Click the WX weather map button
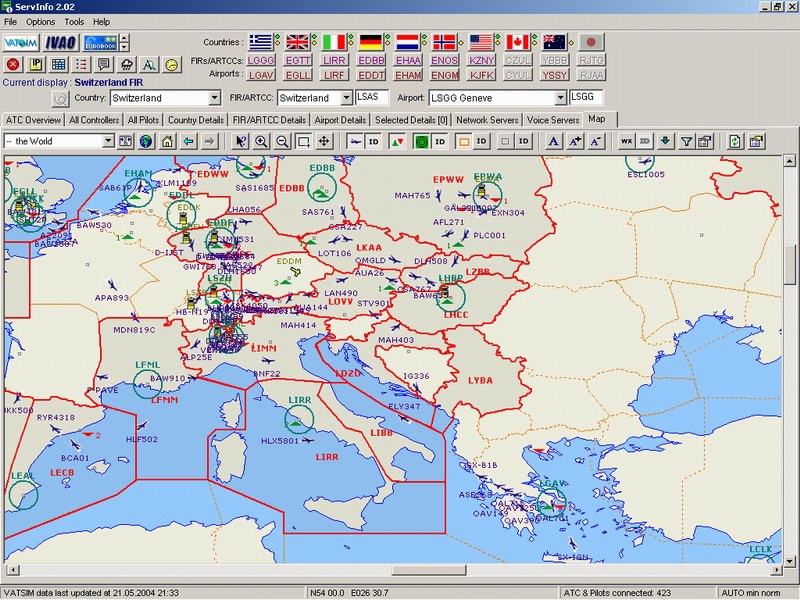 [626, 141]
